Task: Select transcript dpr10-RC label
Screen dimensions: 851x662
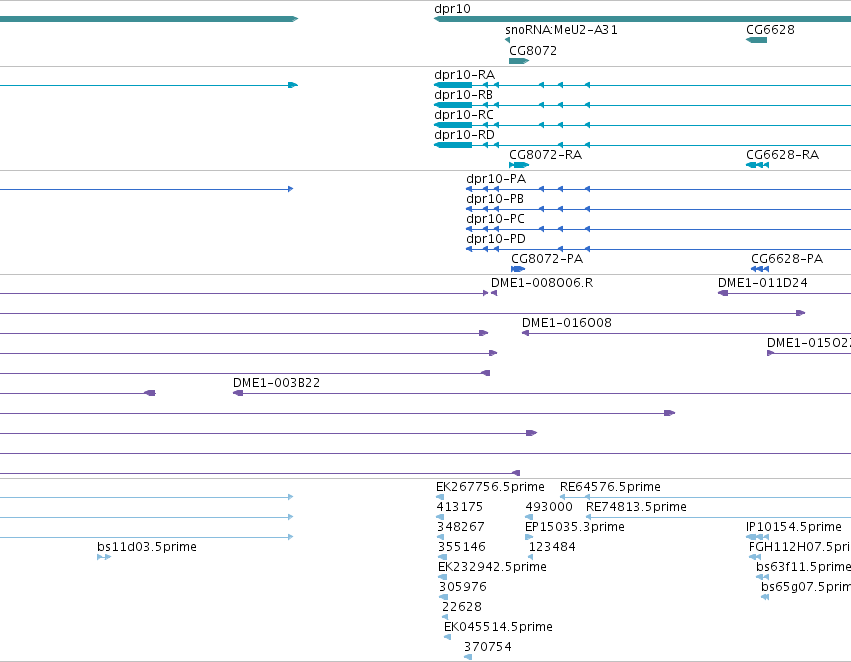Action: [x=464, y=115]
